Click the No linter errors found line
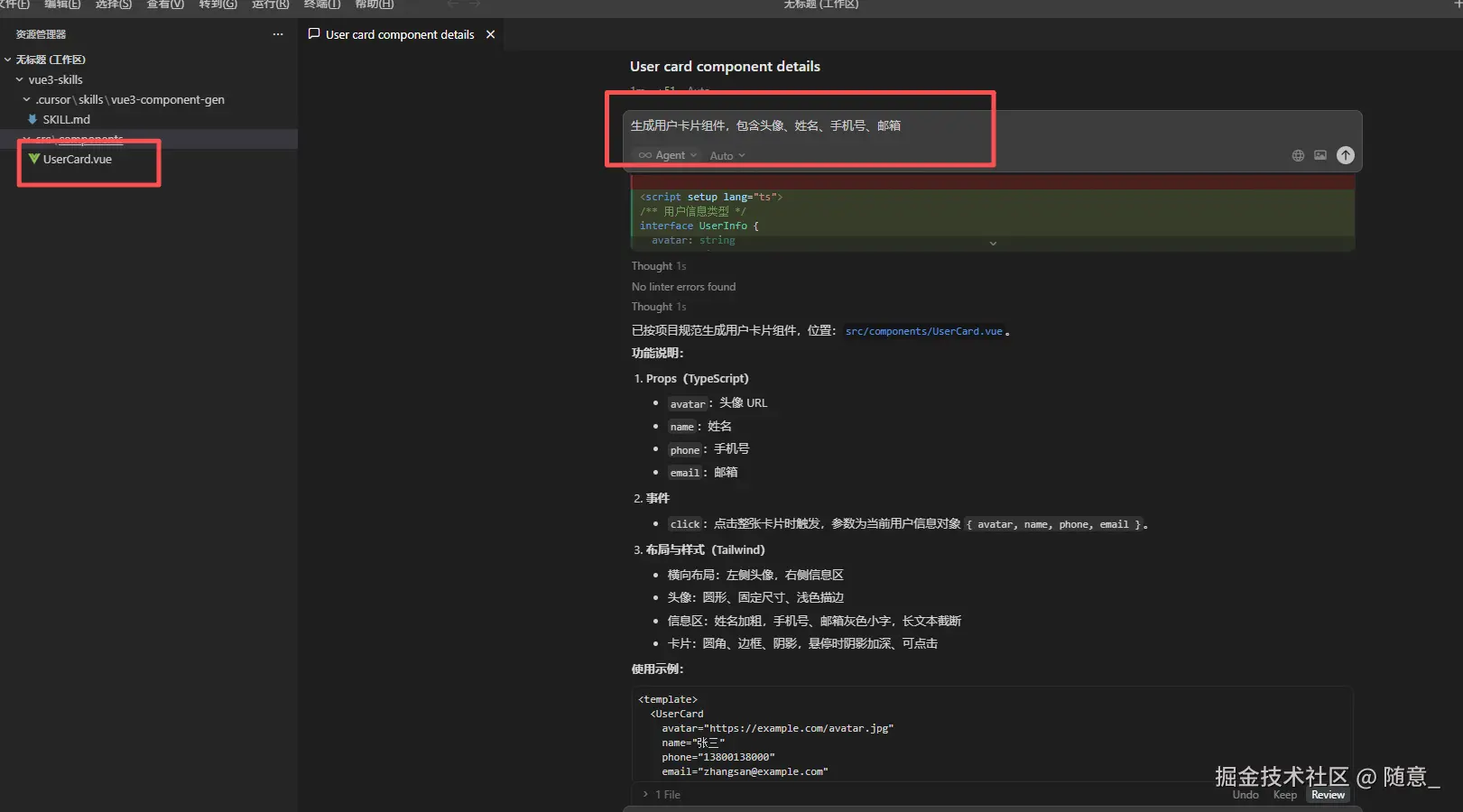The height and width of the screenshot is (812, 1463). coord(683,287)
